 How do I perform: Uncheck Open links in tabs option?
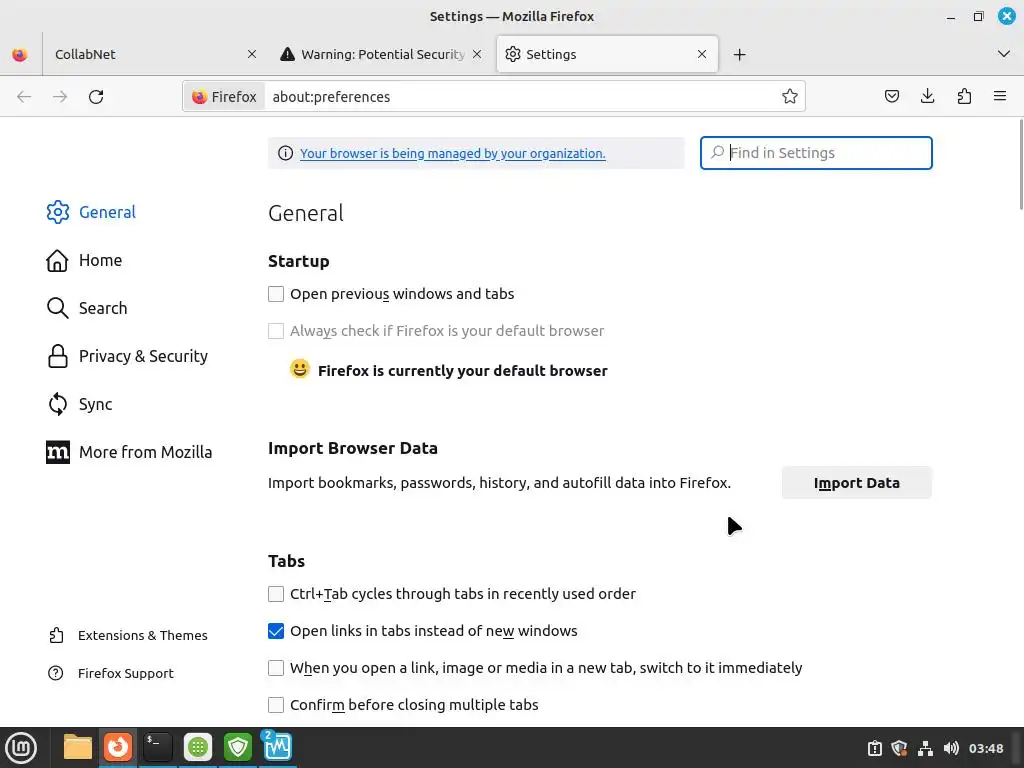point(276,631)
